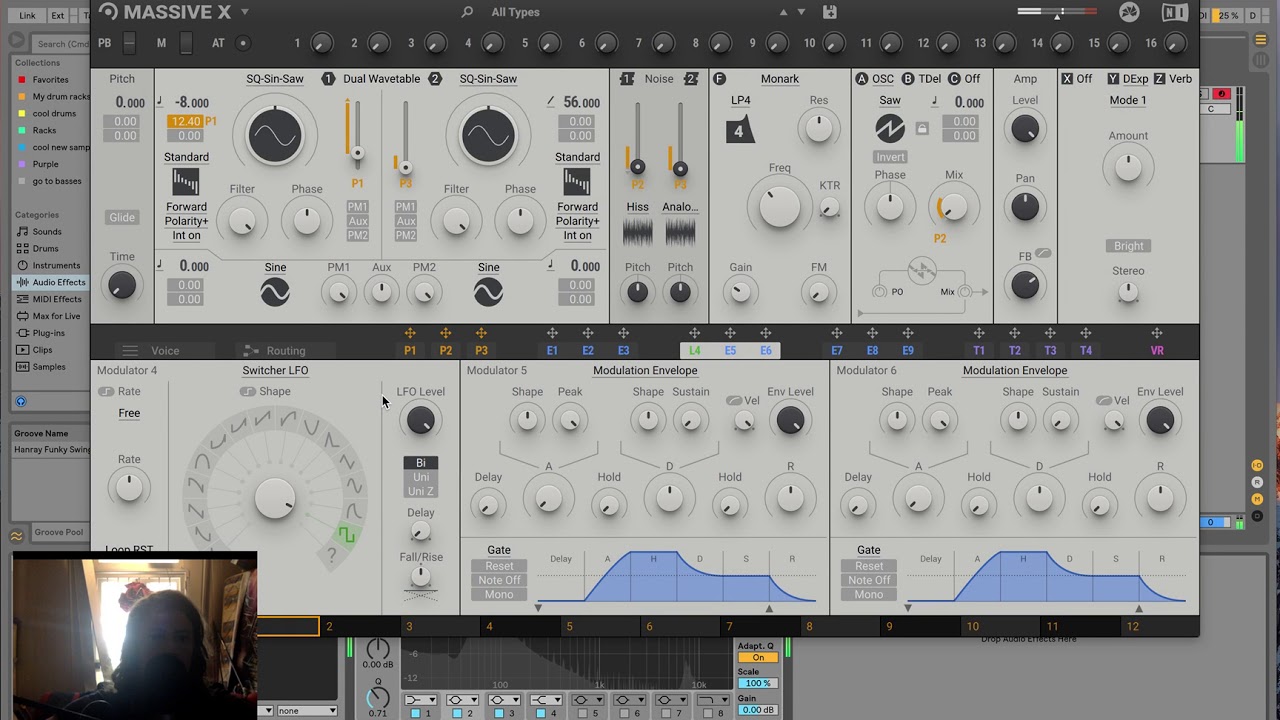The height and width of the screenshot is (720, 1280).
Task: Open the All Types preset filter dropdown
Action: [x=515, y=12]
